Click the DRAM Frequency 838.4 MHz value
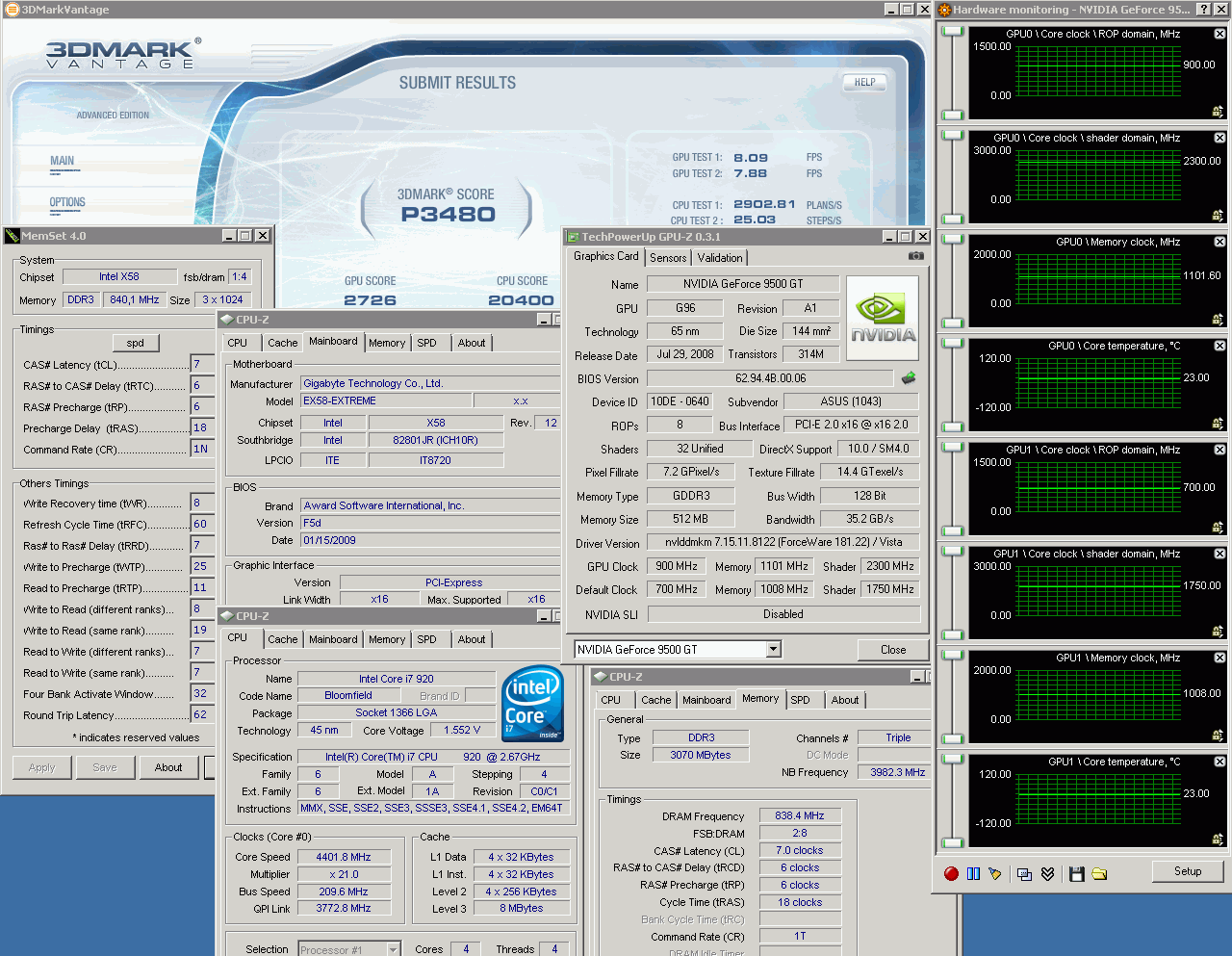1232x956 pixels. pyautogui.click(x=800, y=815)
